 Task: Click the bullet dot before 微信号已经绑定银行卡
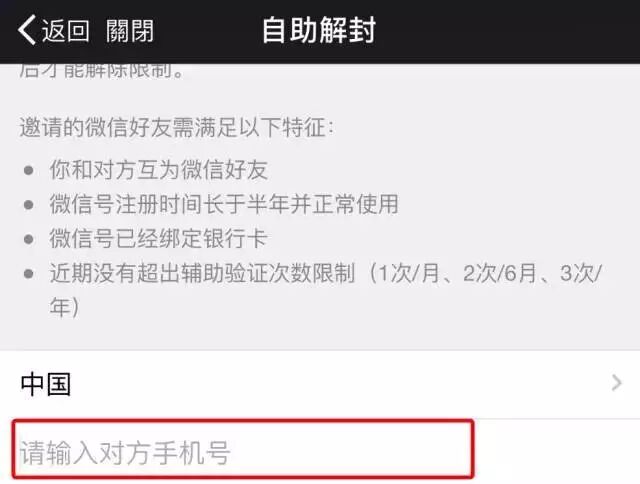point(29,239)
